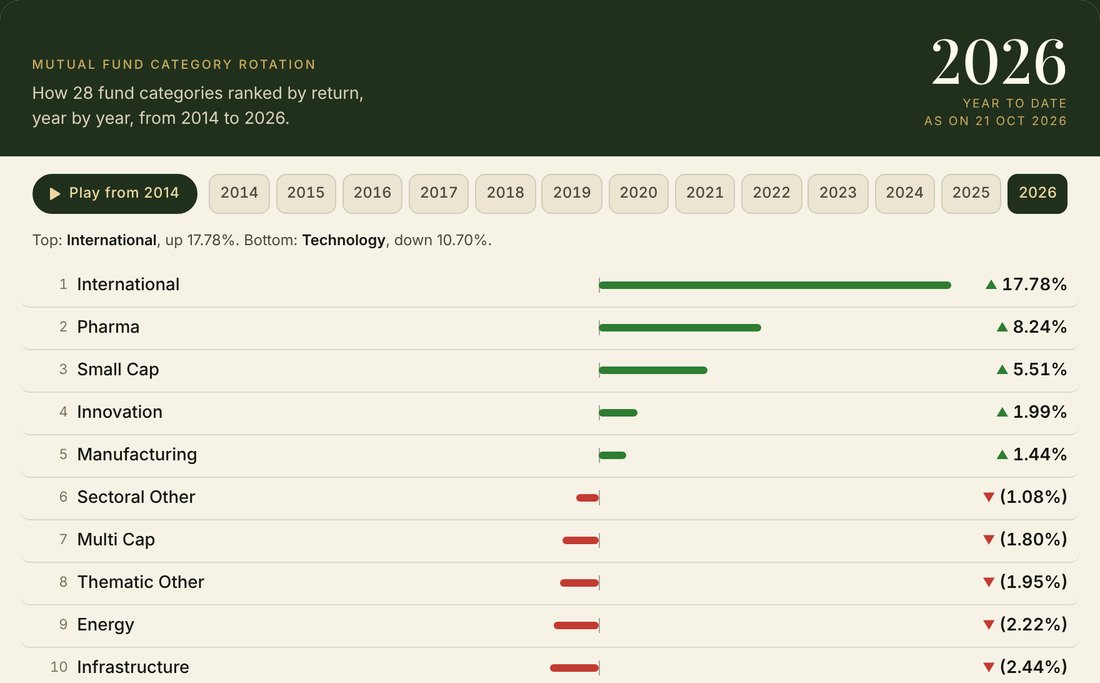Screen dimensions: 1100x683
Task: Click the International category name
Action: tap(128, 285)
